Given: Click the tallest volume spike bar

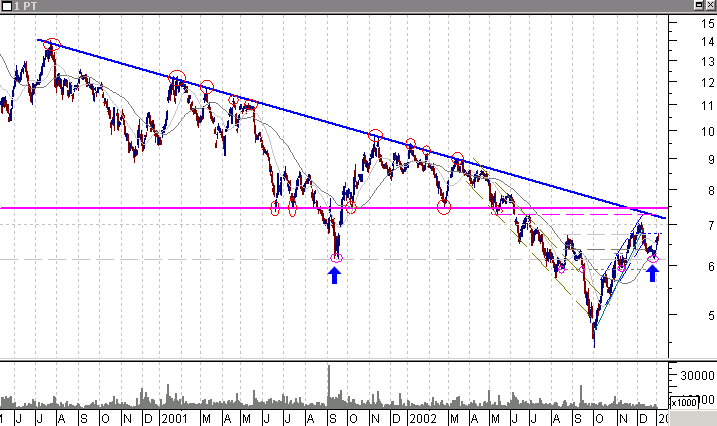Looking at the screenshot, I should pos(329,386).
